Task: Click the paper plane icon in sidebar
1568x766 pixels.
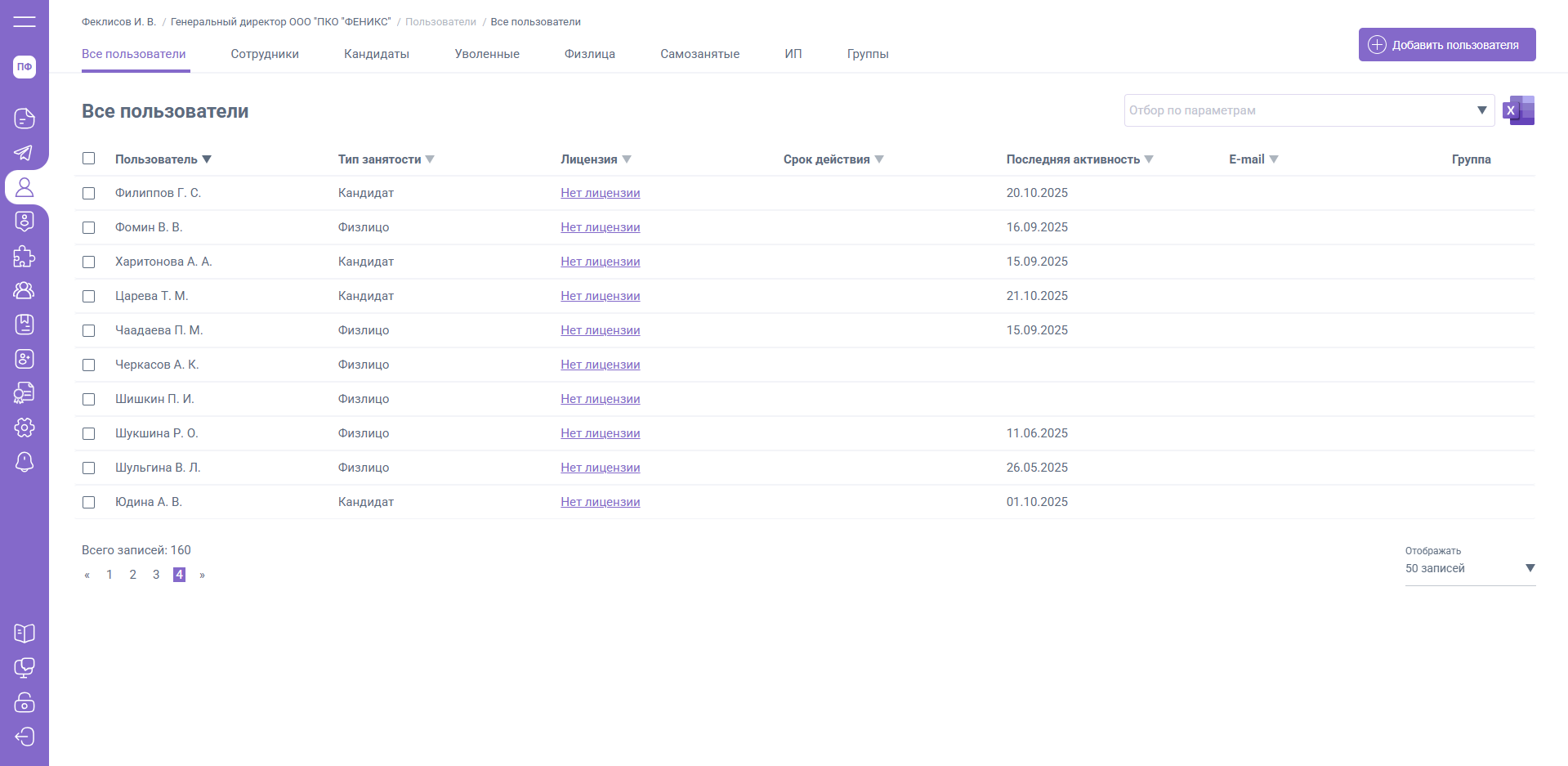Action: (25, 153)
